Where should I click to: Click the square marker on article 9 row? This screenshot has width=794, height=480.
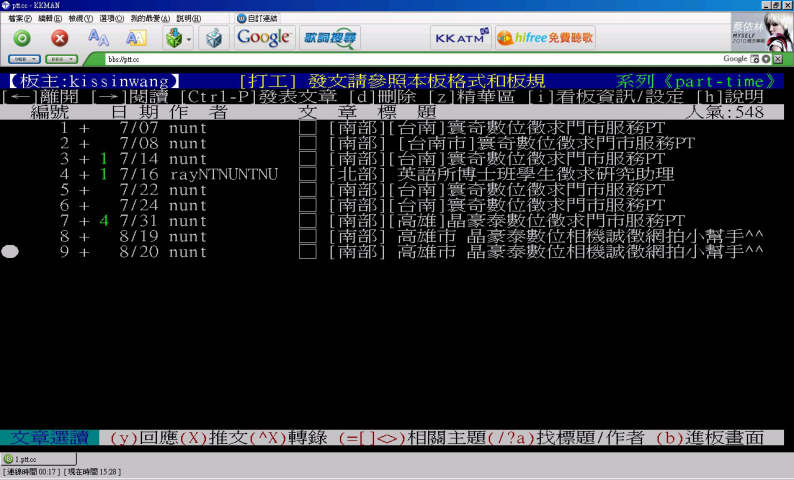coord(307,252)
